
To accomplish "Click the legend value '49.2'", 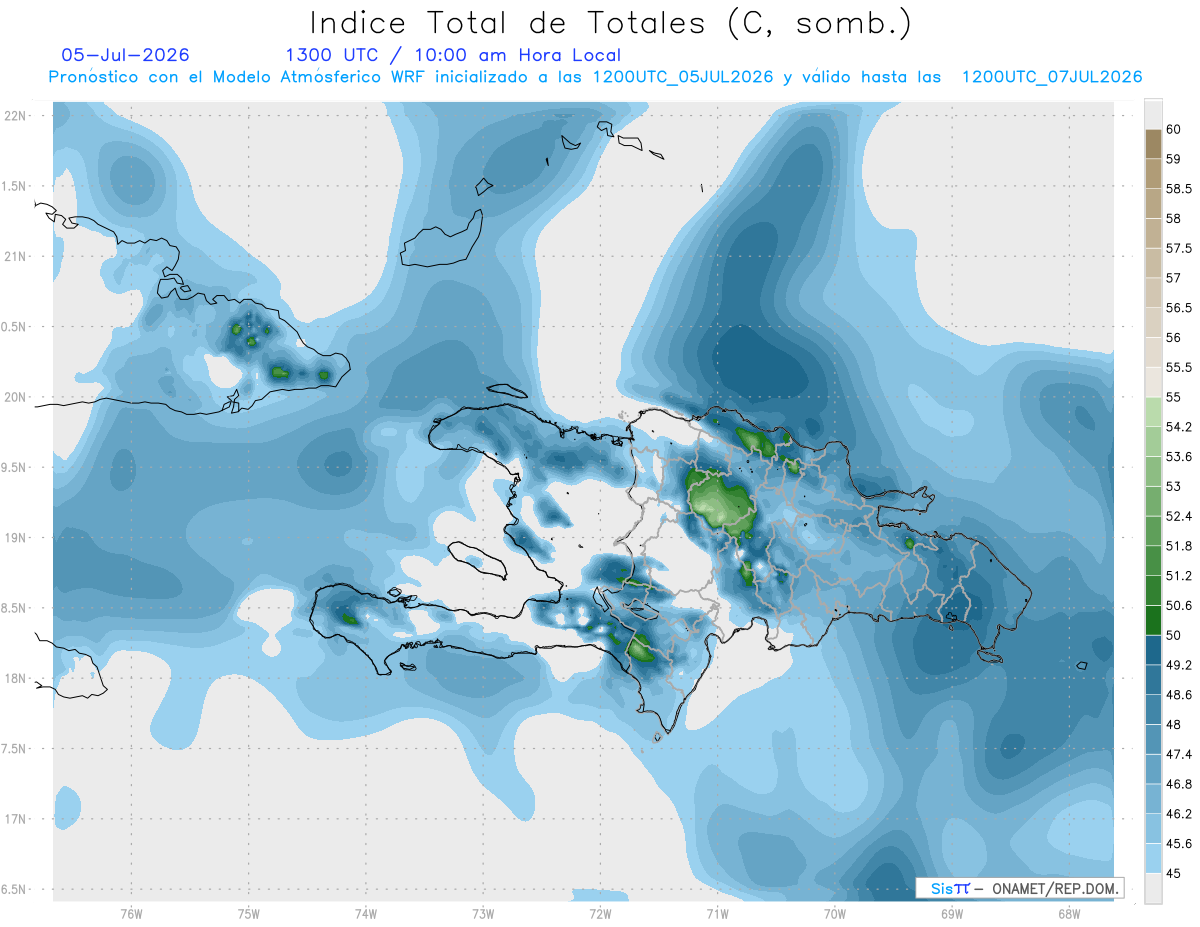I will pos(1179,665).
